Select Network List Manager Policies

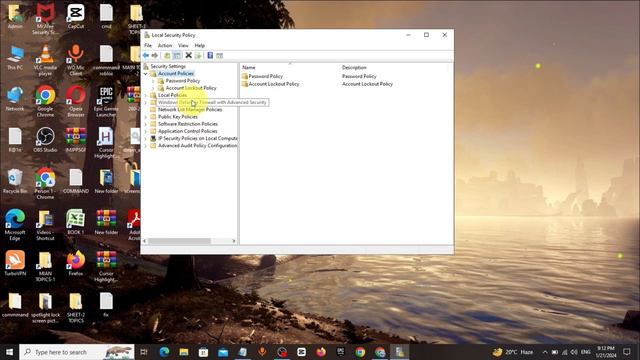click(x=190, y=109)
